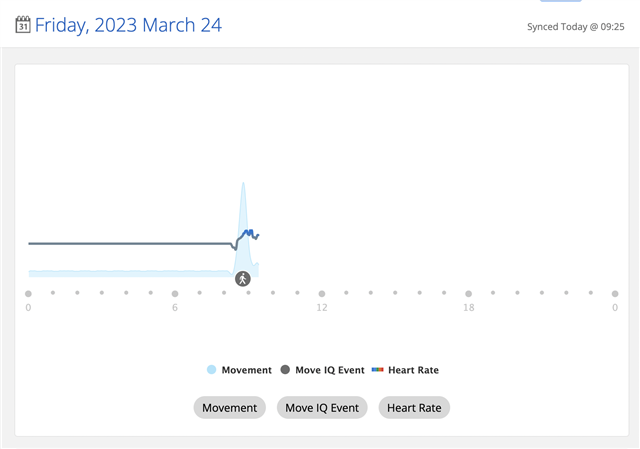Click the Movement legend label text
Image resolution: width=640 pixels, height=449 pixels.
[x=246, y=370]
